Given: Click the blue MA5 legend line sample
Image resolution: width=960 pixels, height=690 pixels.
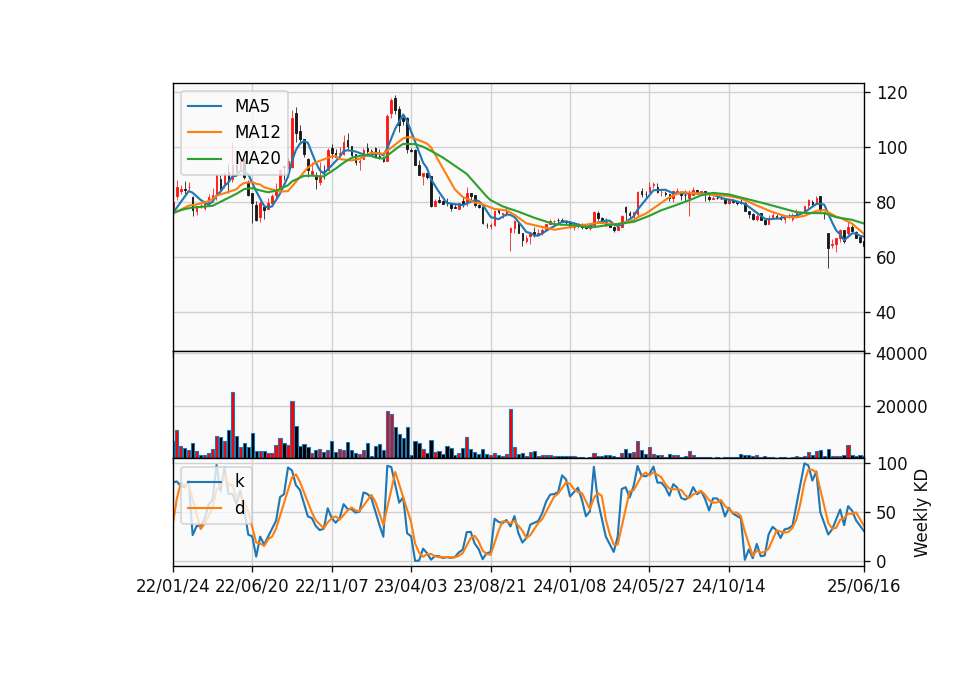Looking at the screenshot, I should click(204, 106).
